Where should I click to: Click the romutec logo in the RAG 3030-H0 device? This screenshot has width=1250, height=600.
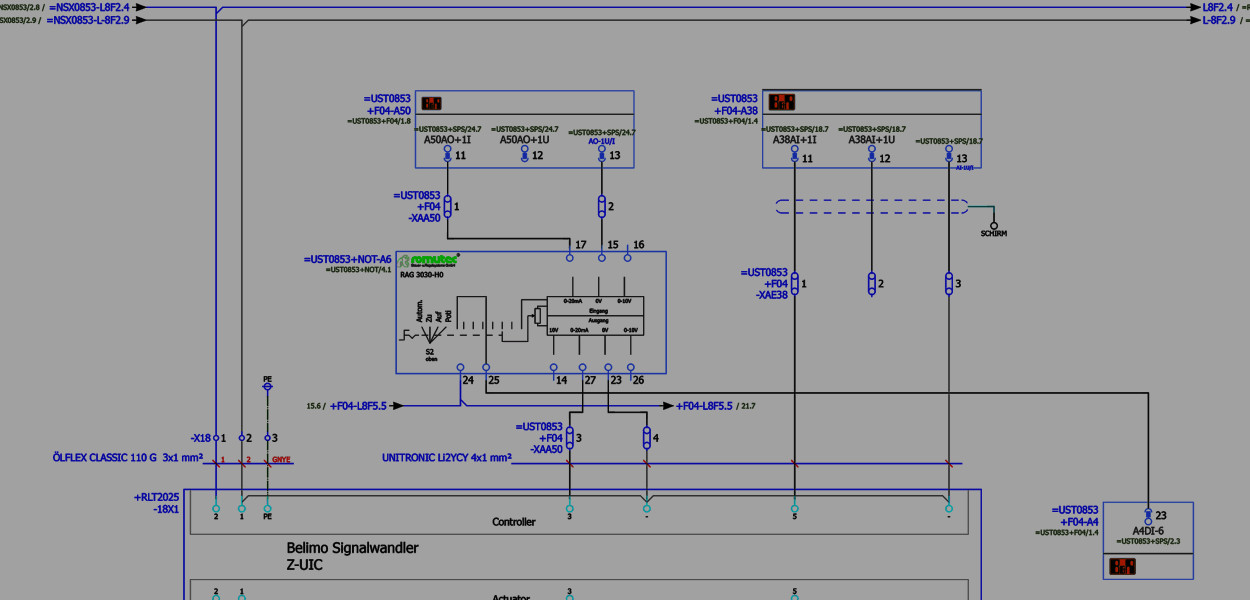click(x=428, y=260)
